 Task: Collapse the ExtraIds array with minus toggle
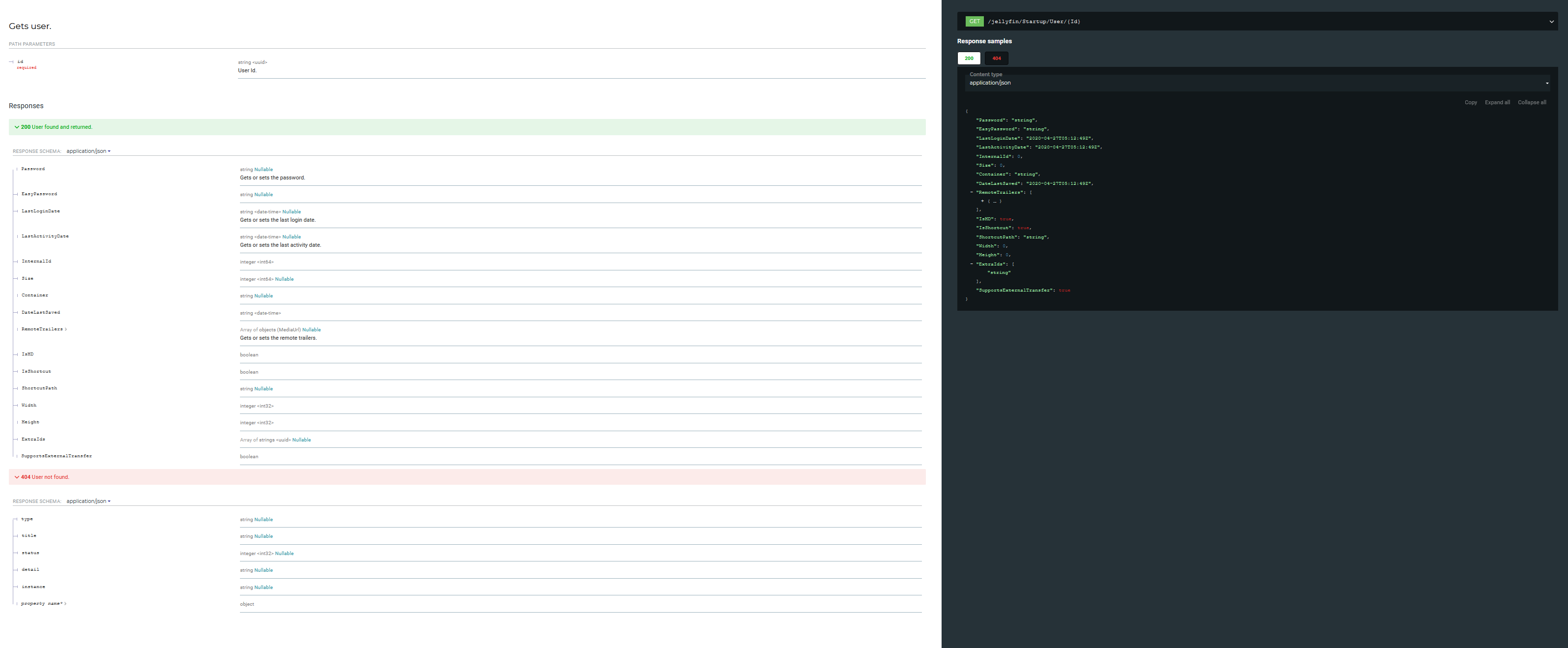click(x=972, y=264)
